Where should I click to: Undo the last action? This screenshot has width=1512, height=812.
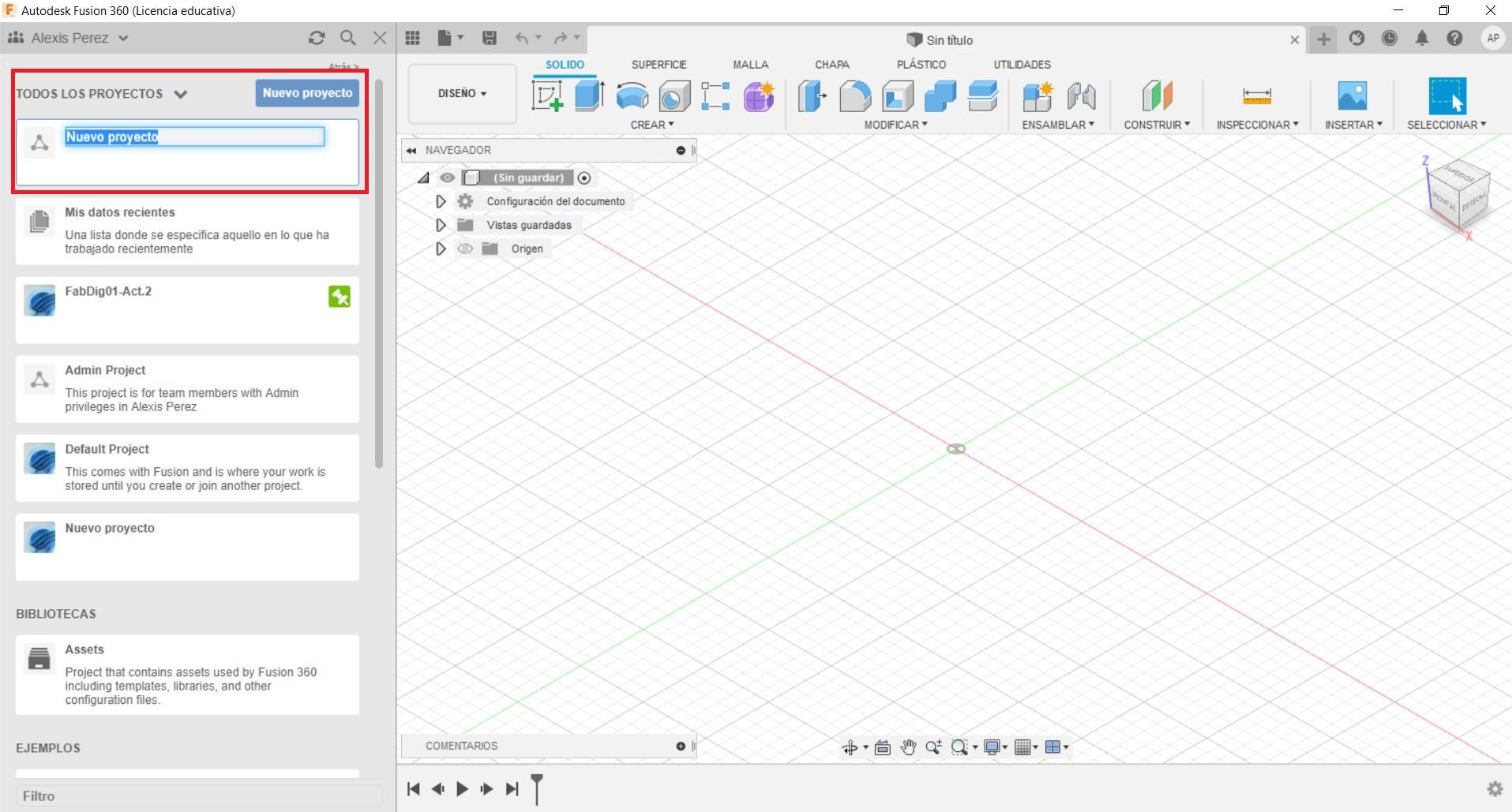coord(522,38)
